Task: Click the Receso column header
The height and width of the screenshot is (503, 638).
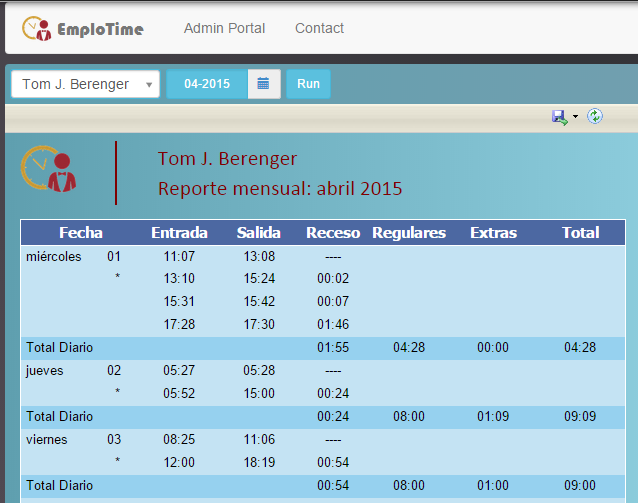Action: [333, 232]
